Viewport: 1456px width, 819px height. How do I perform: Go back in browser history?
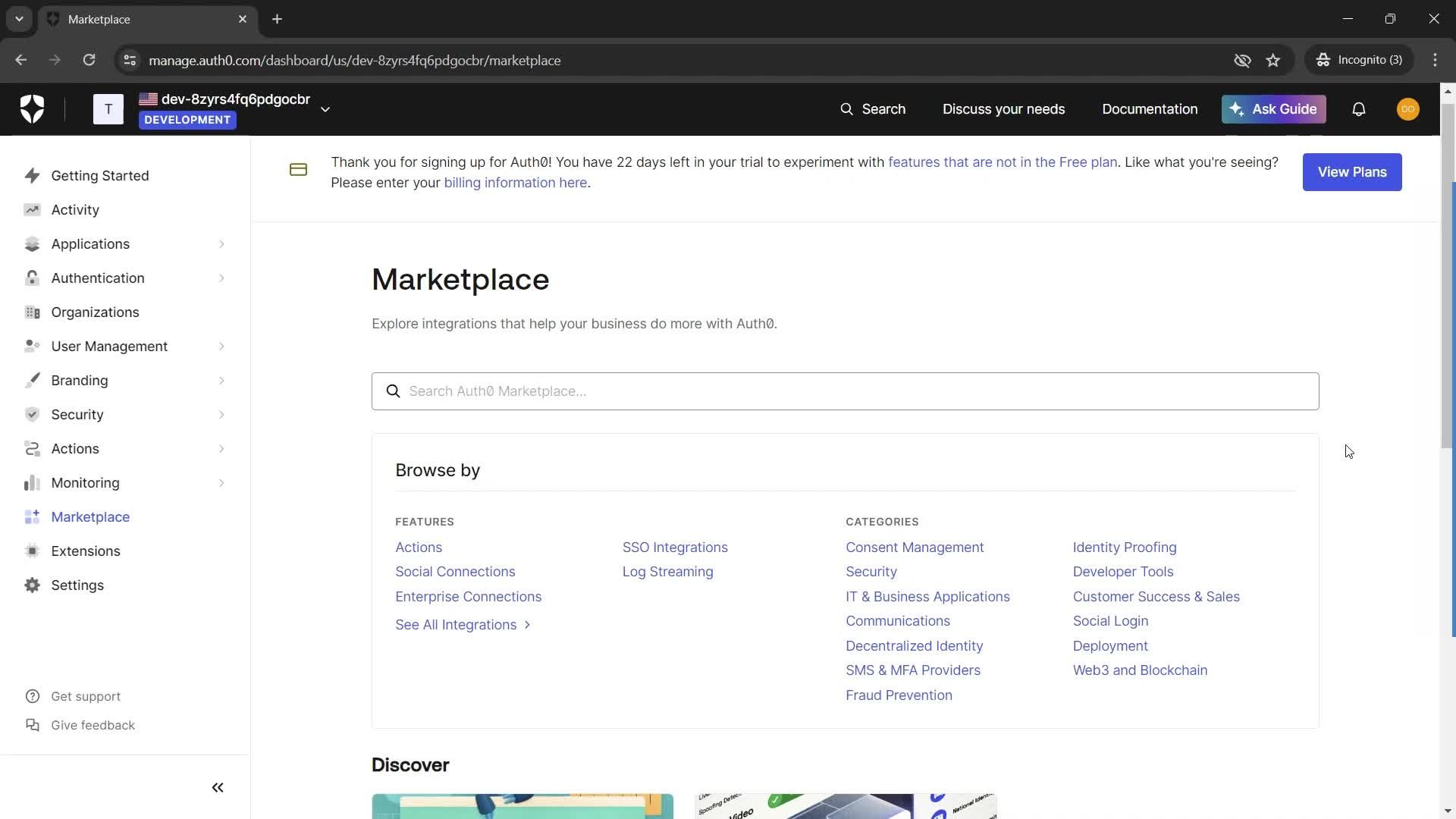coord(21,60)
